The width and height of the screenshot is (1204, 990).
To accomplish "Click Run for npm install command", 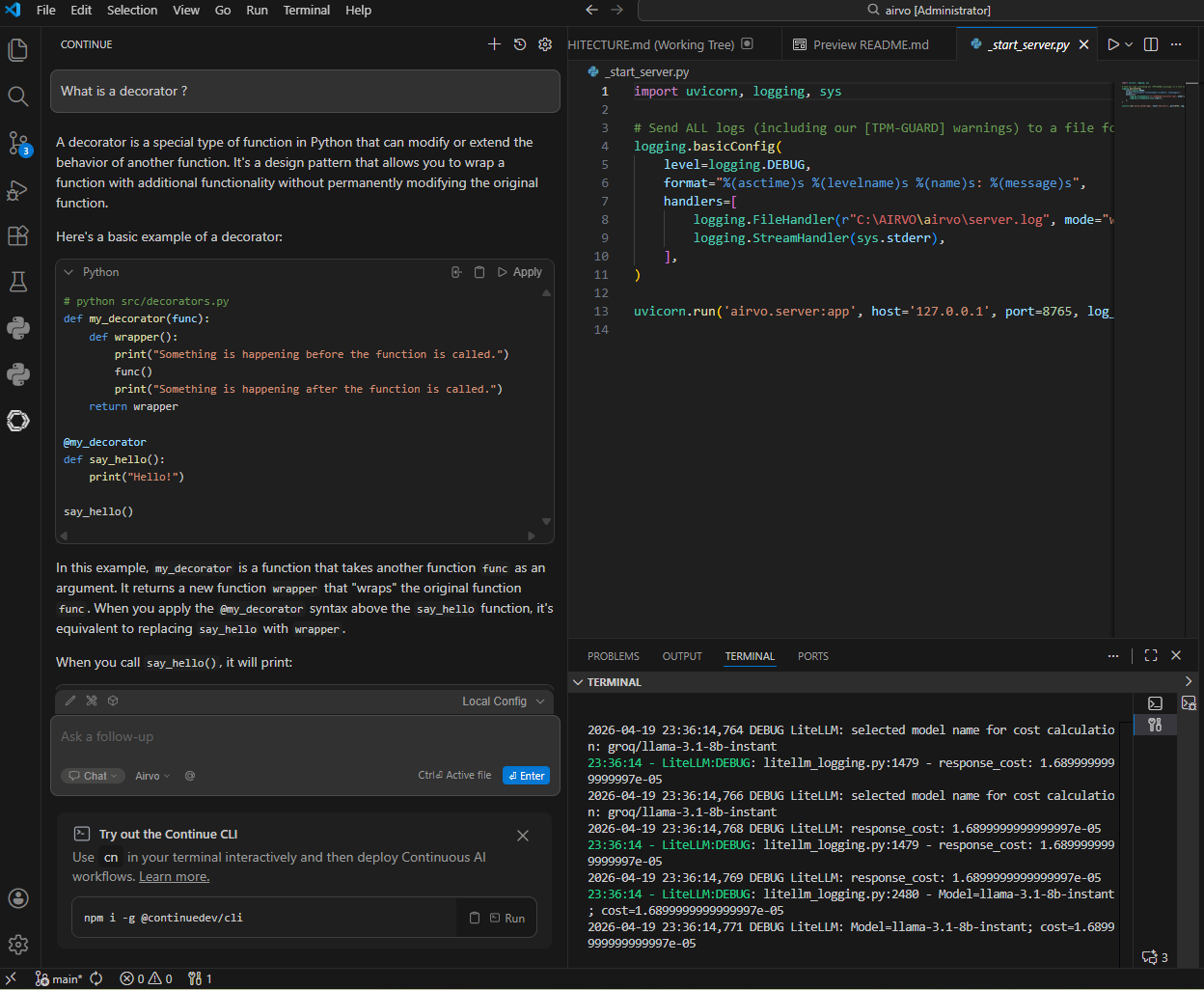I will tap(507, 918).
